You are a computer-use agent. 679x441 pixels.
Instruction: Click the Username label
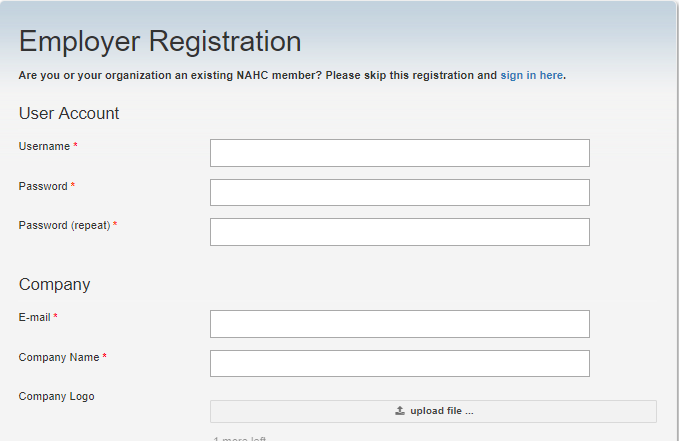(x=44, y=147)
